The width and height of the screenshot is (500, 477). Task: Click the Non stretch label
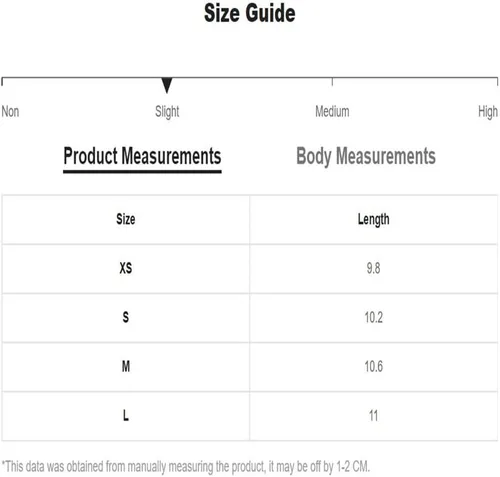10,111
